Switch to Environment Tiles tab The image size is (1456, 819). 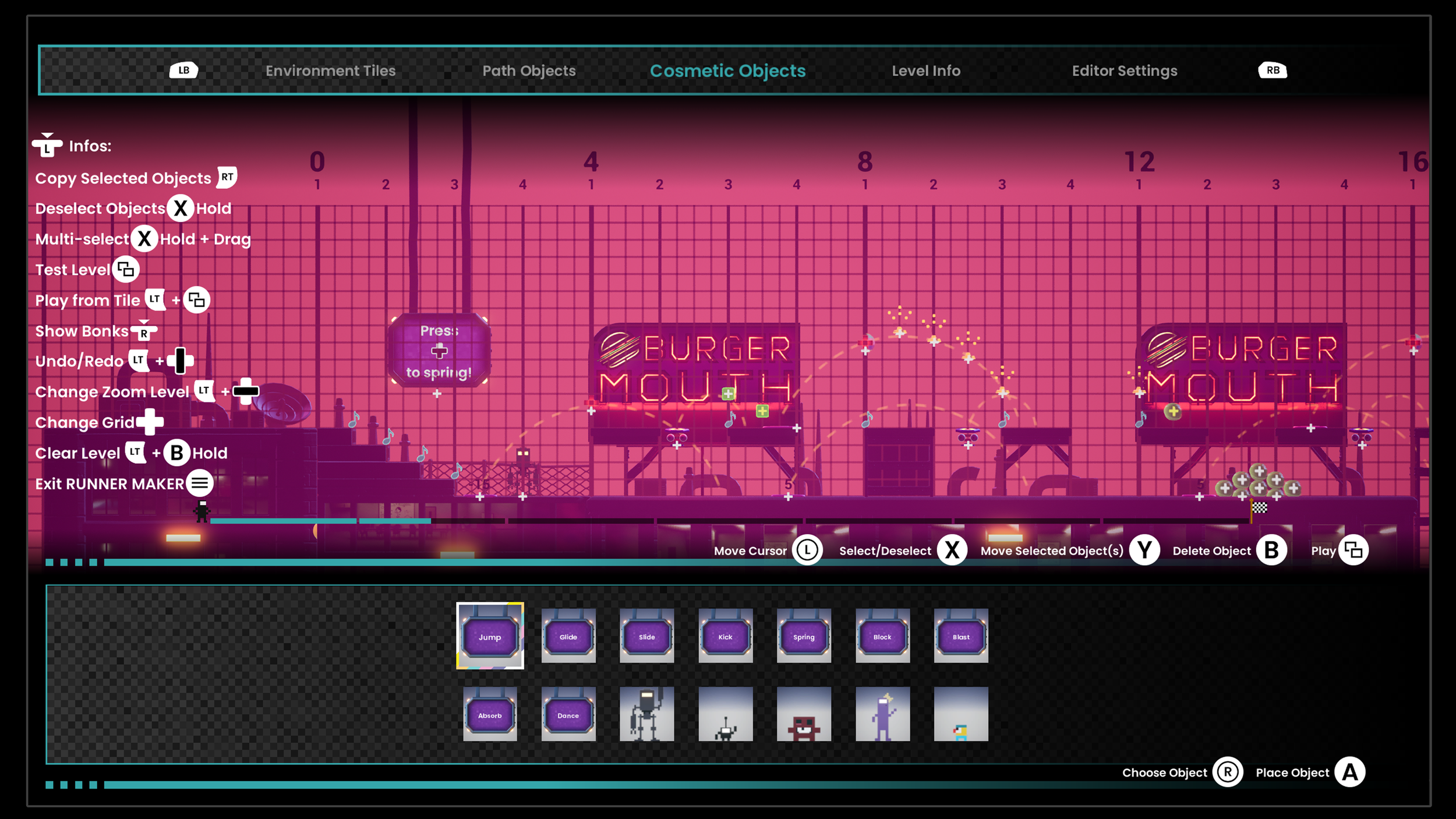coord(330,70)
